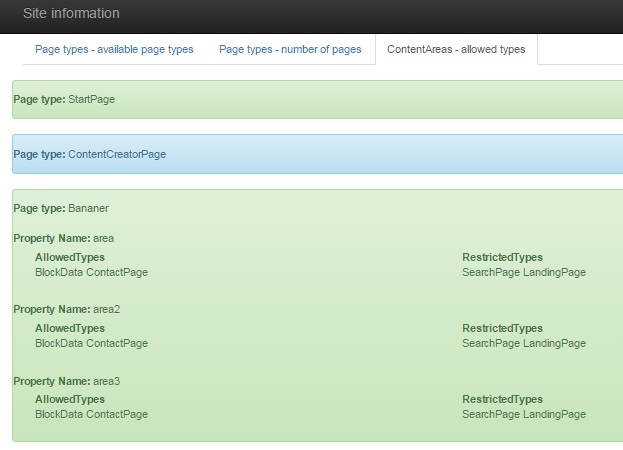Click the Property Name: area label
623x450 pixels.
(x=63, y=238)
